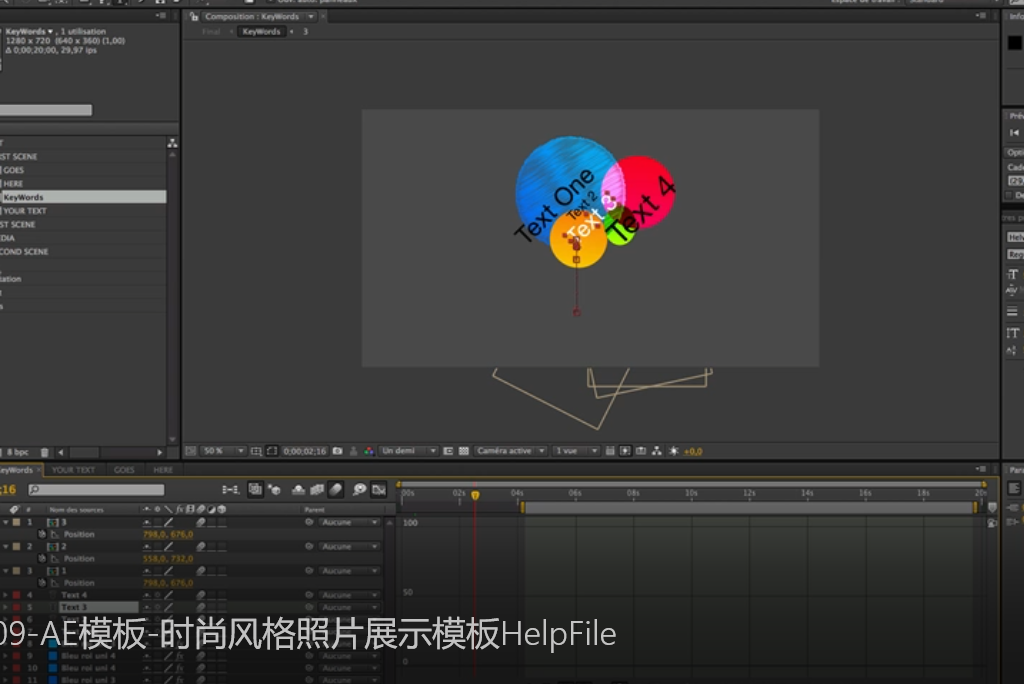The height and width of the screenshot is (684, 1024).
Task: Open the Un demi resolution dropdown
Action: (x=408, y=451)
